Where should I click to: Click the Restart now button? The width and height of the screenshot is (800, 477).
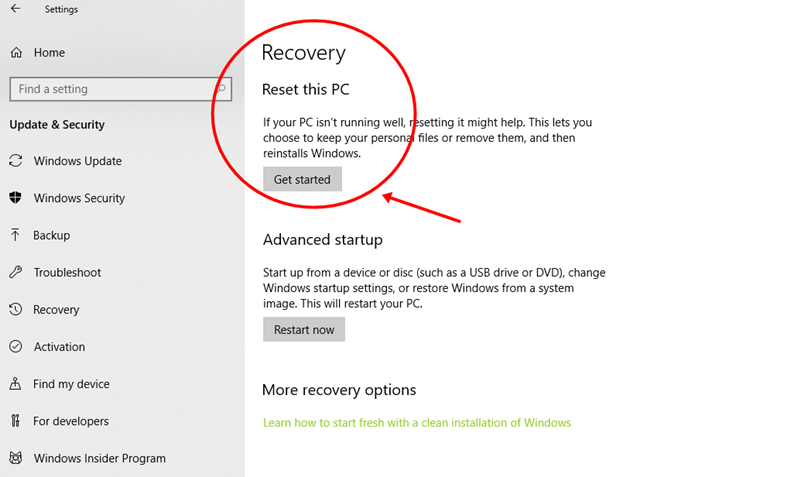click(304, 330)
